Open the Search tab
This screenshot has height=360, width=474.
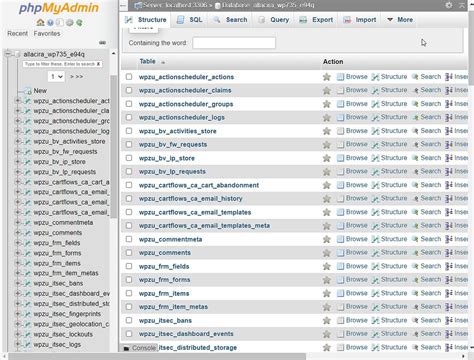click(x=230, y=20)
